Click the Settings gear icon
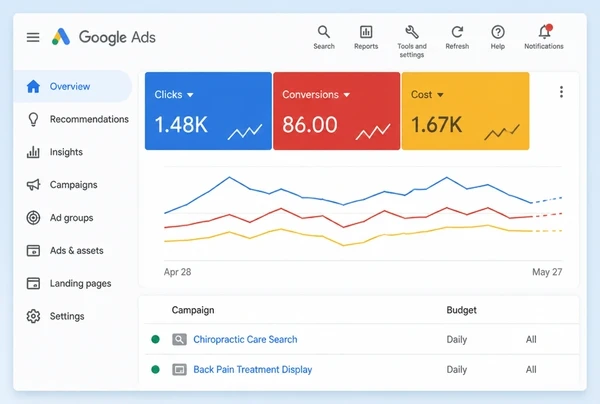This screenshot has width=600, height=404. click(x=33, y=316)
